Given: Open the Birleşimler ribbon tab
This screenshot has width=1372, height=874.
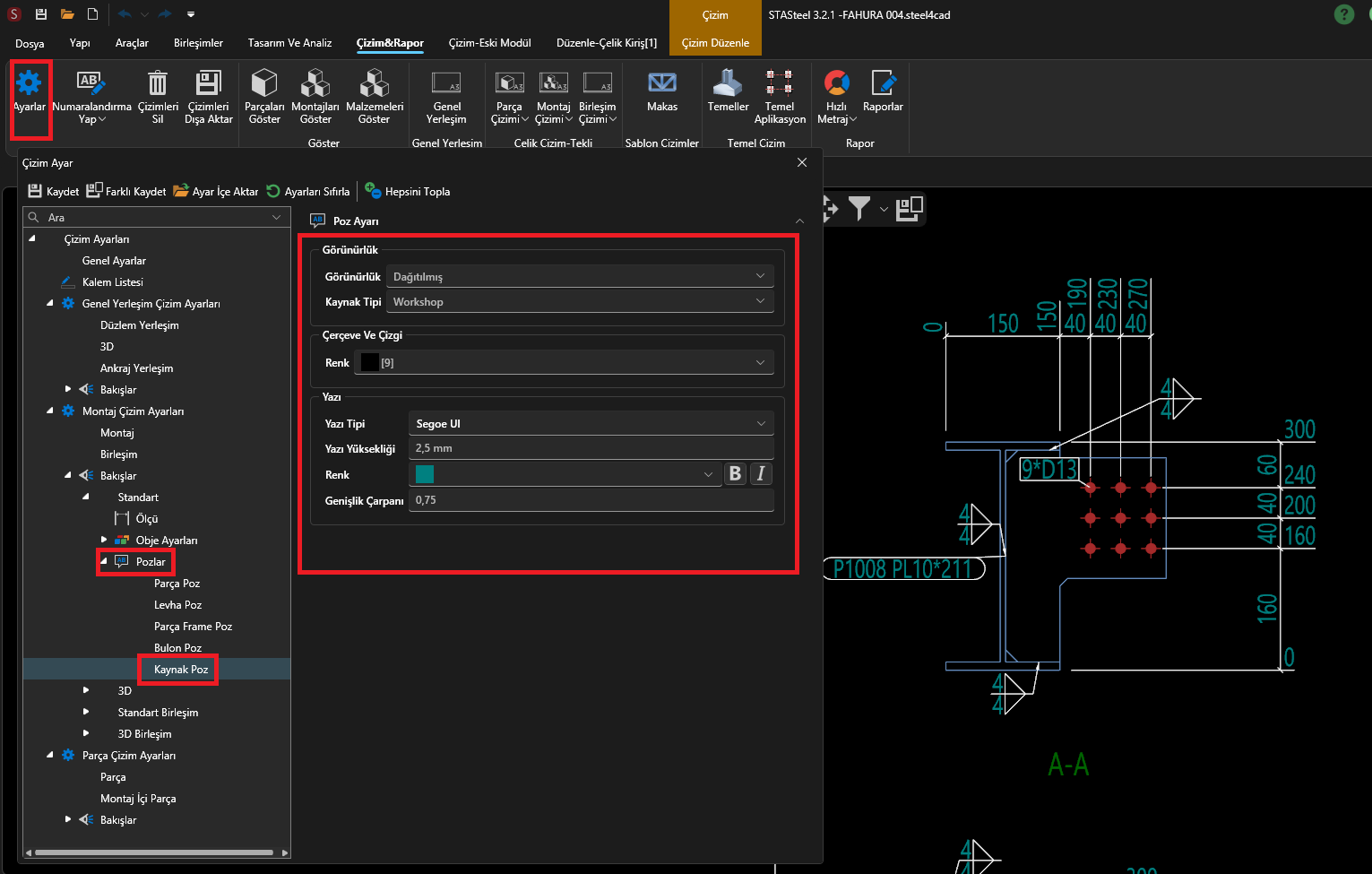Looking at the screenshot, I should pos(198,43).
